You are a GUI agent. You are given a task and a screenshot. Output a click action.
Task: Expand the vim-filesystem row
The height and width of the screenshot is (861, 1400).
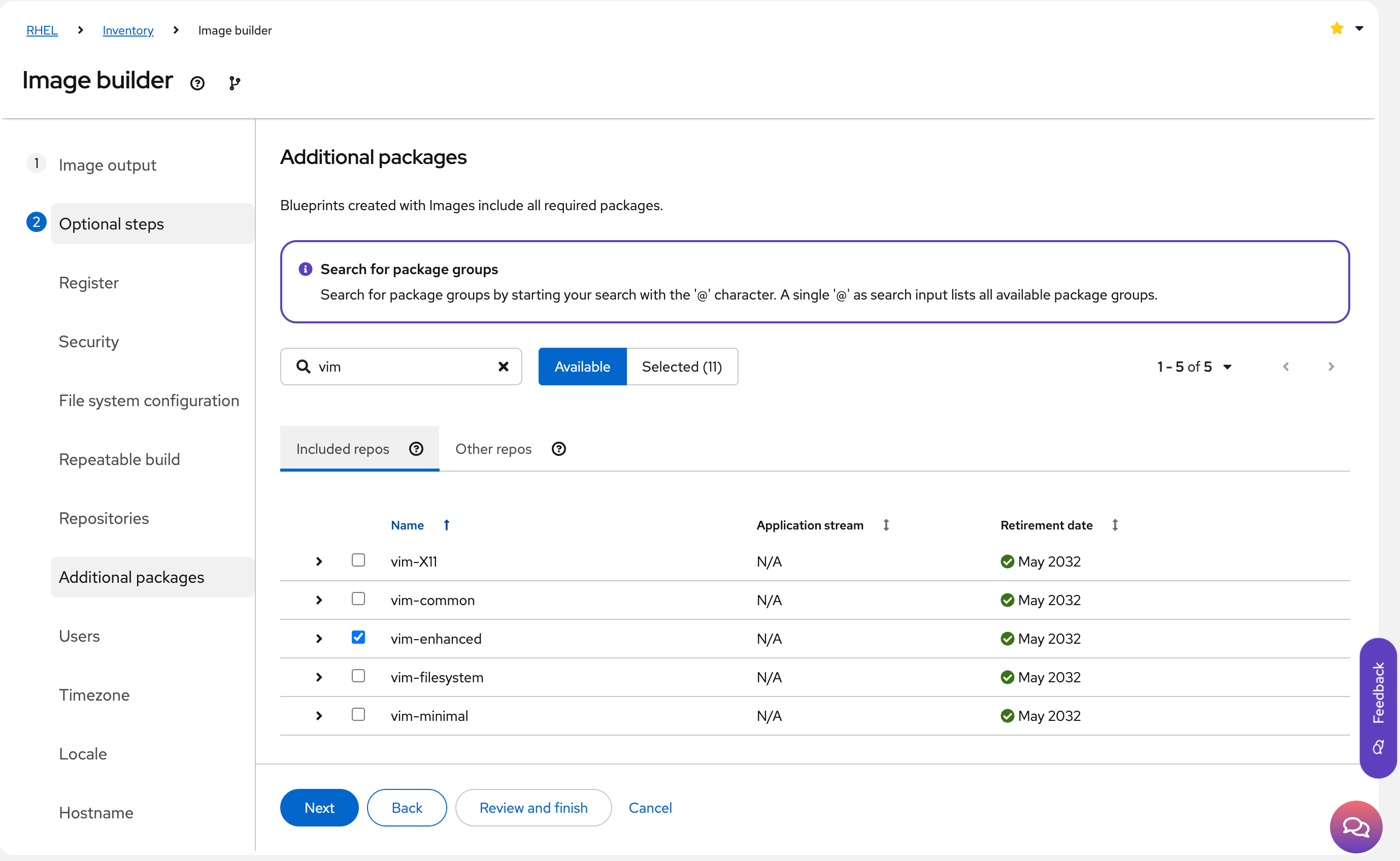[x=319, y=677]
